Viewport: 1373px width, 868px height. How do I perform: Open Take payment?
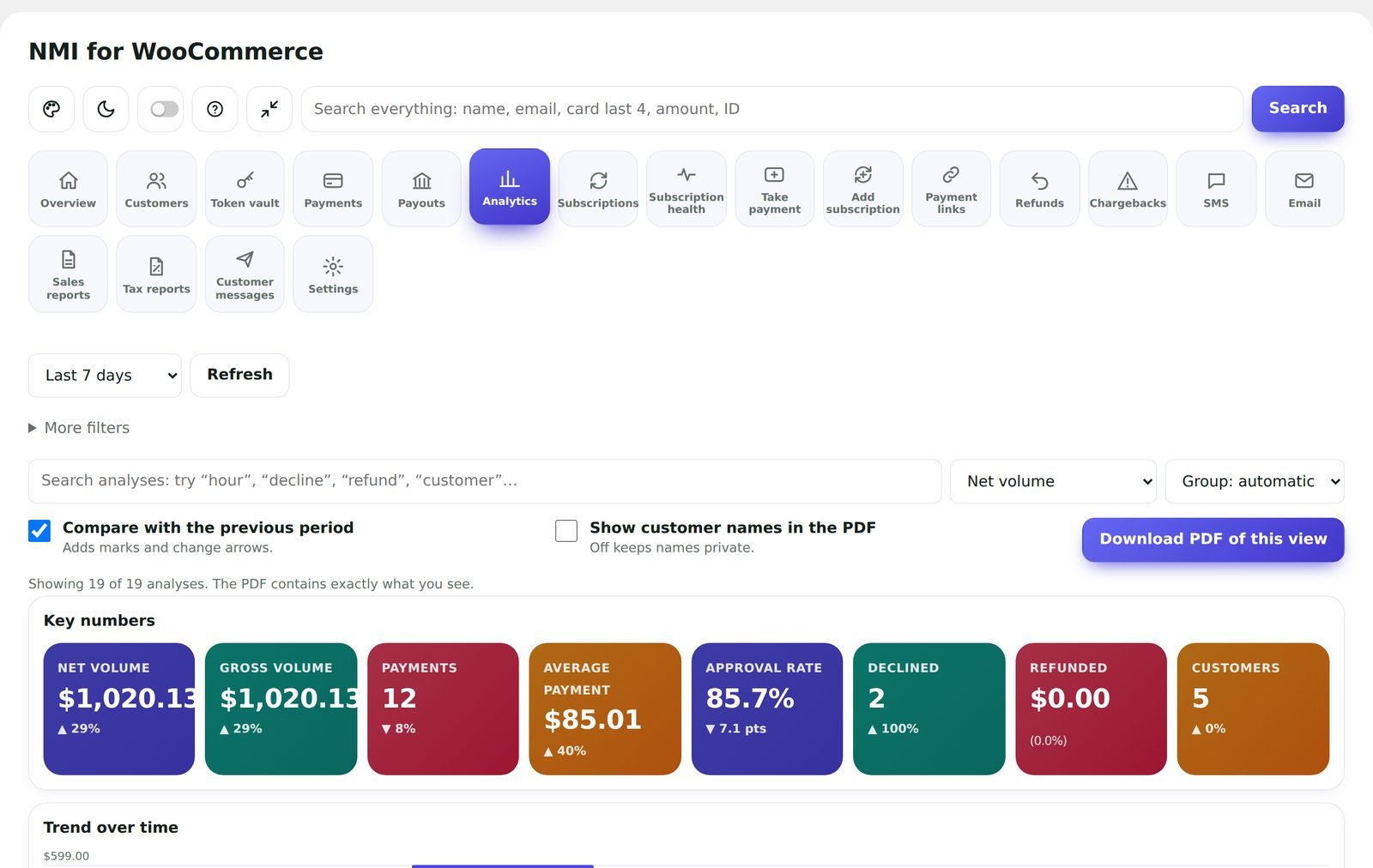pyautogui.click(x=774, y=189)
